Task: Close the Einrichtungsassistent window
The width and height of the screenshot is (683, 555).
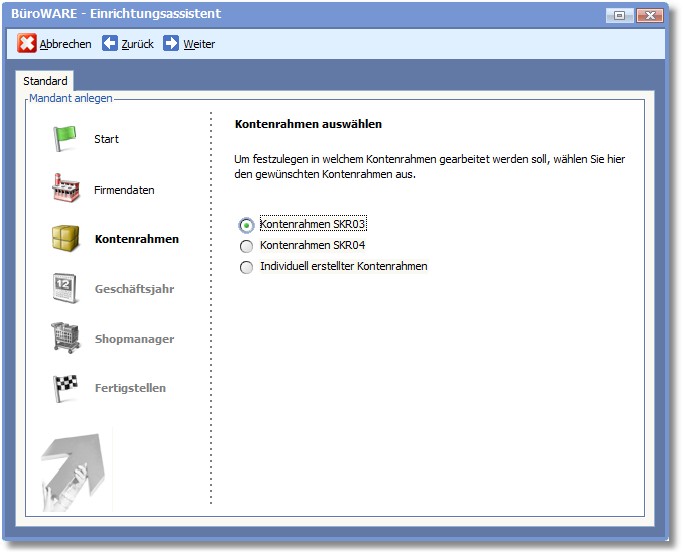Action: pyautogui.click(x=649, y=15)
